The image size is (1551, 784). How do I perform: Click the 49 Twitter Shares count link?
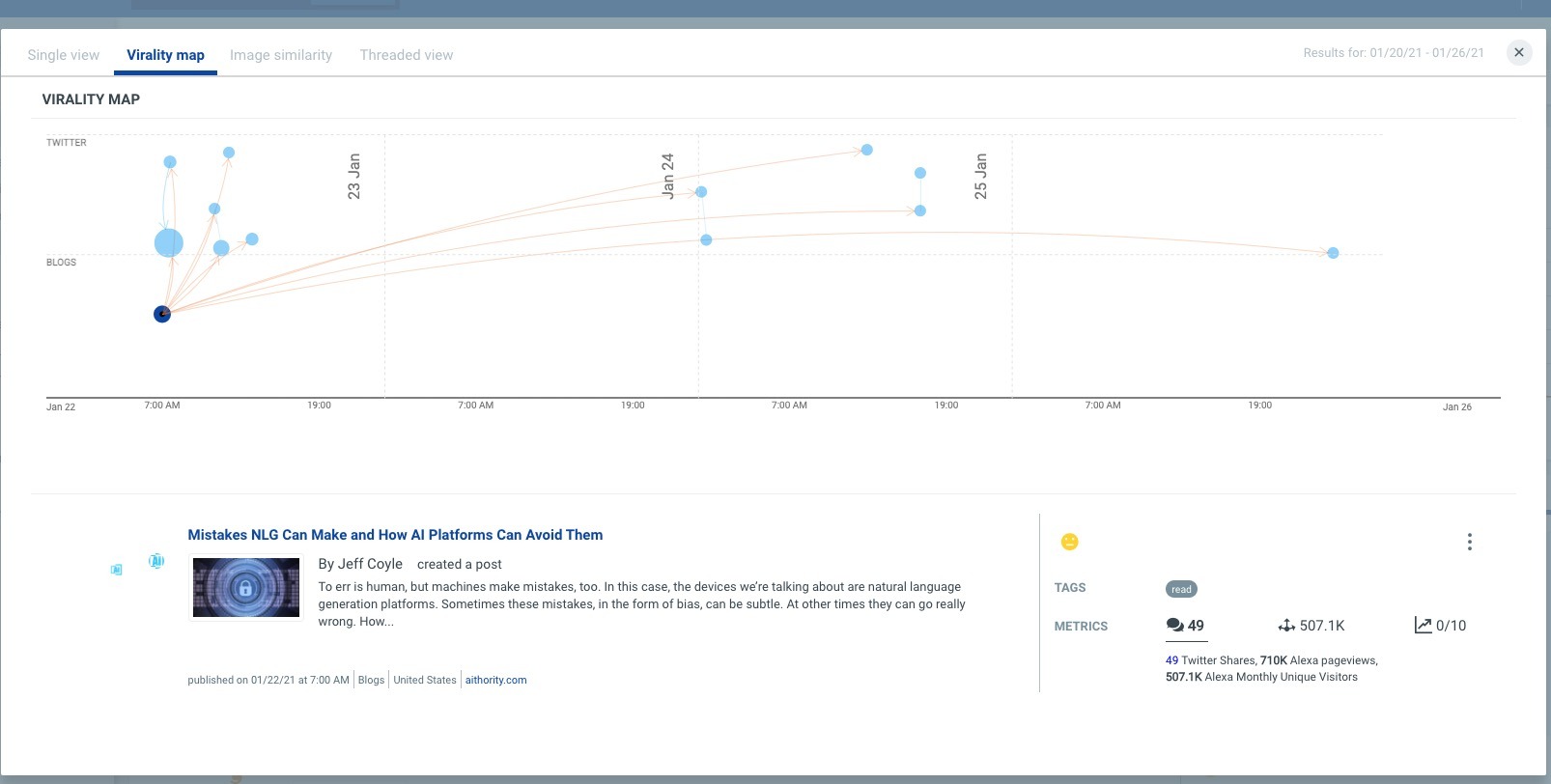[x=1172, y=660]
